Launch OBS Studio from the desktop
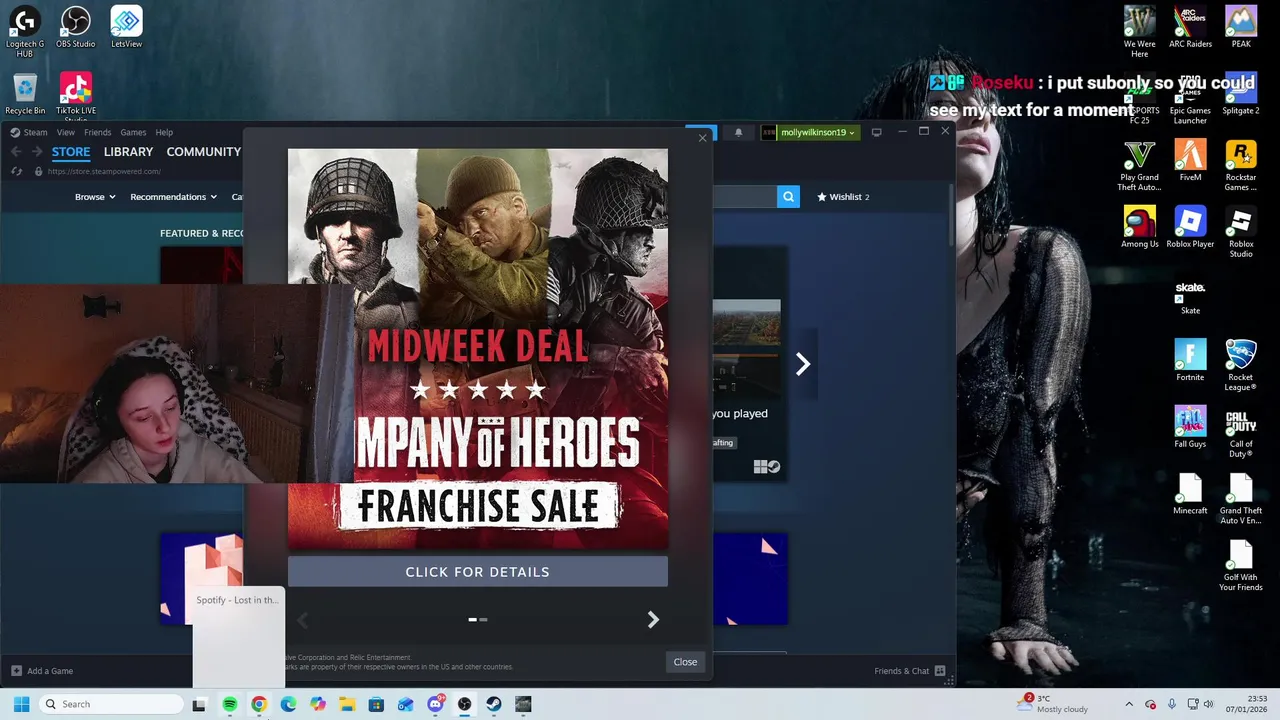The height and width of the screenshot is (720, 1280). (76, 28)
